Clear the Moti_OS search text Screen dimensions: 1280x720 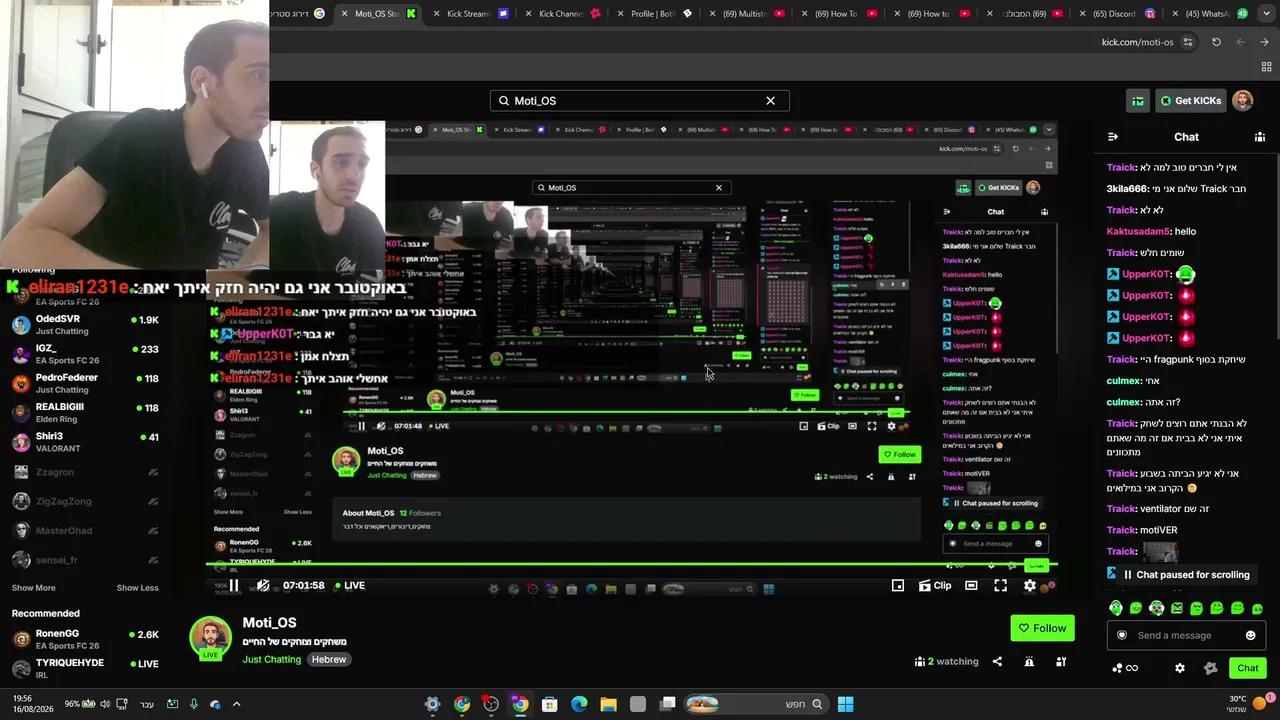point(770,101)
